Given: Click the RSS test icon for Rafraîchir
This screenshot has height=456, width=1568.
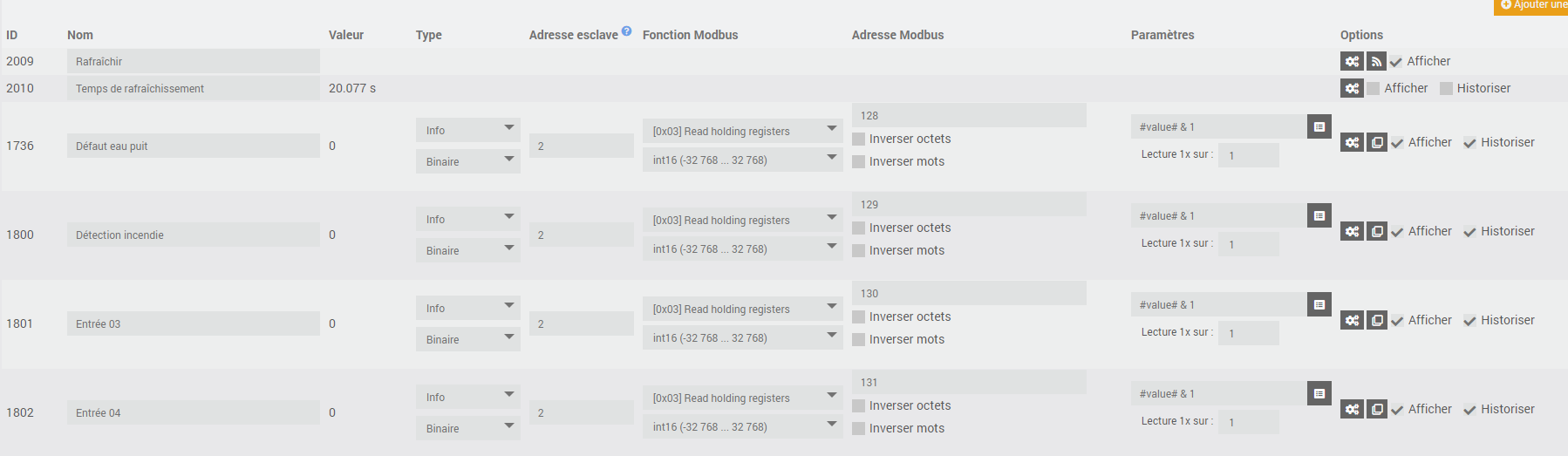Looking at the screenshot, I should (1376, 61).
